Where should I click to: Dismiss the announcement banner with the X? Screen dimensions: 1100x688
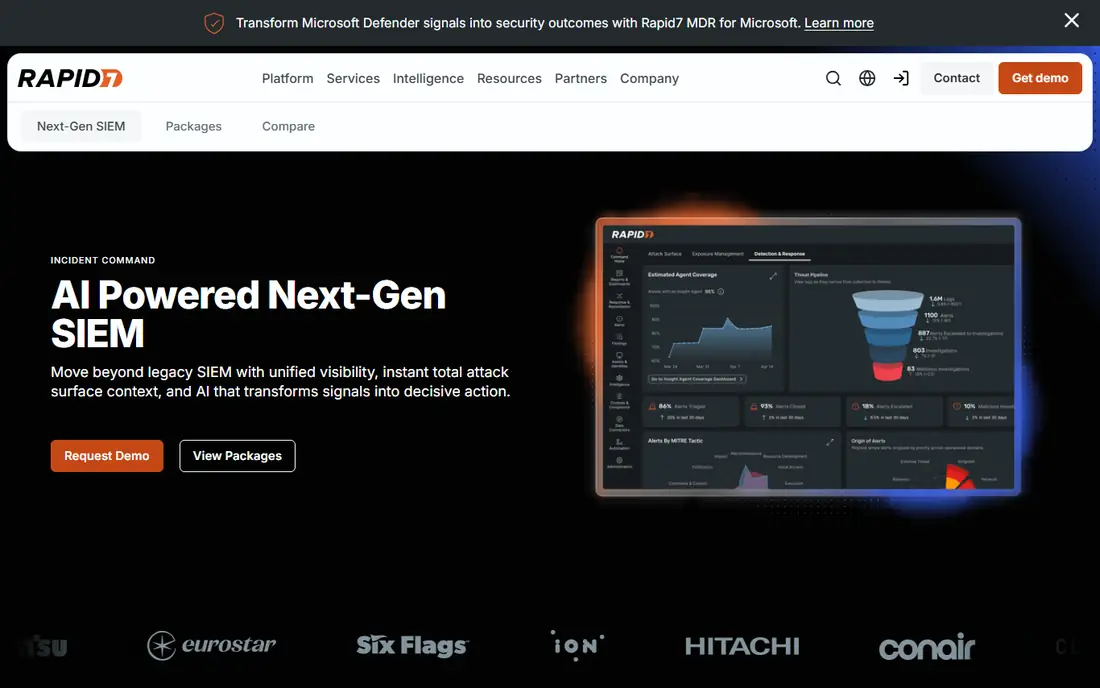1071,20
